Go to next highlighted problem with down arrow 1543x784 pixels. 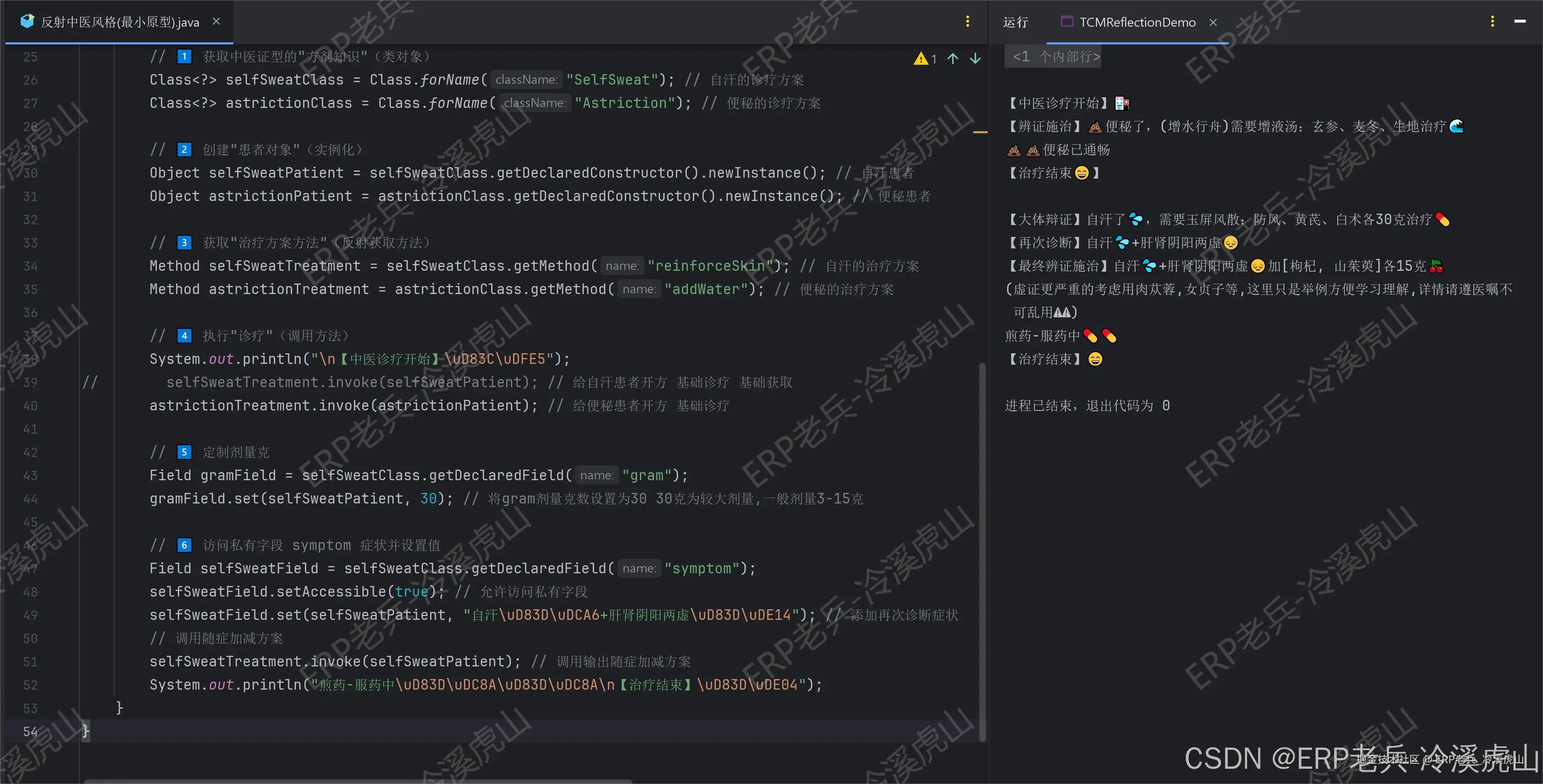click(x=975, y=59)
